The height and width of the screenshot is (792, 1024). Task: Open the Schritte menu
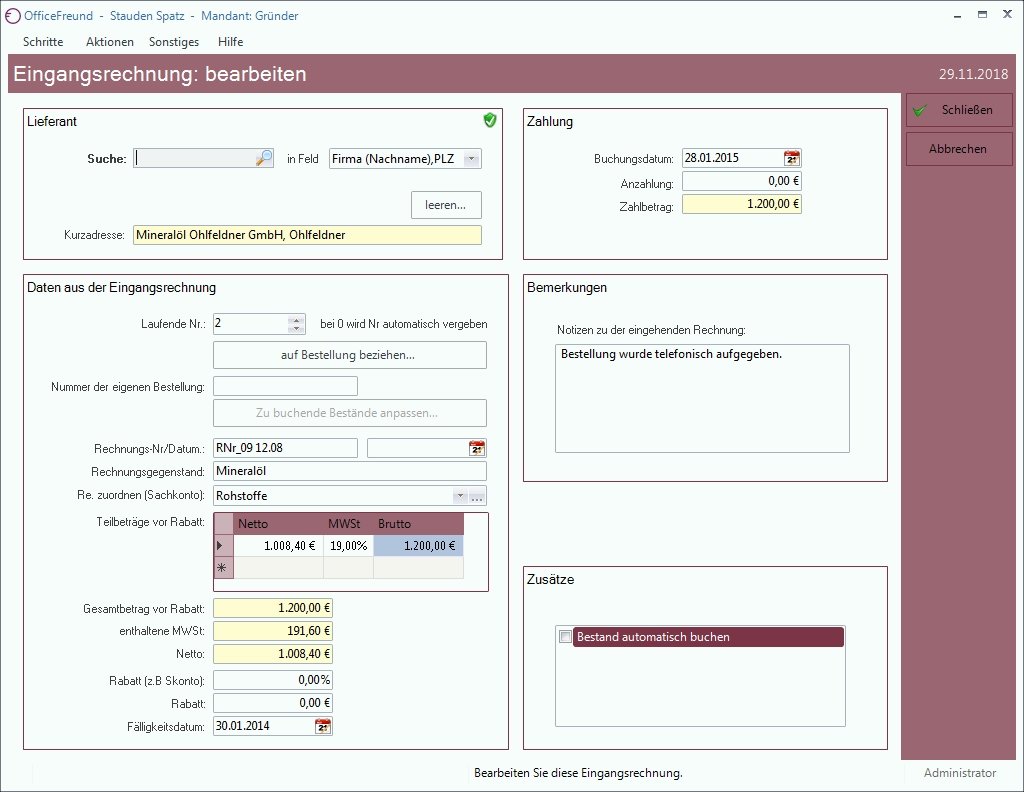(x=43, y=42)
